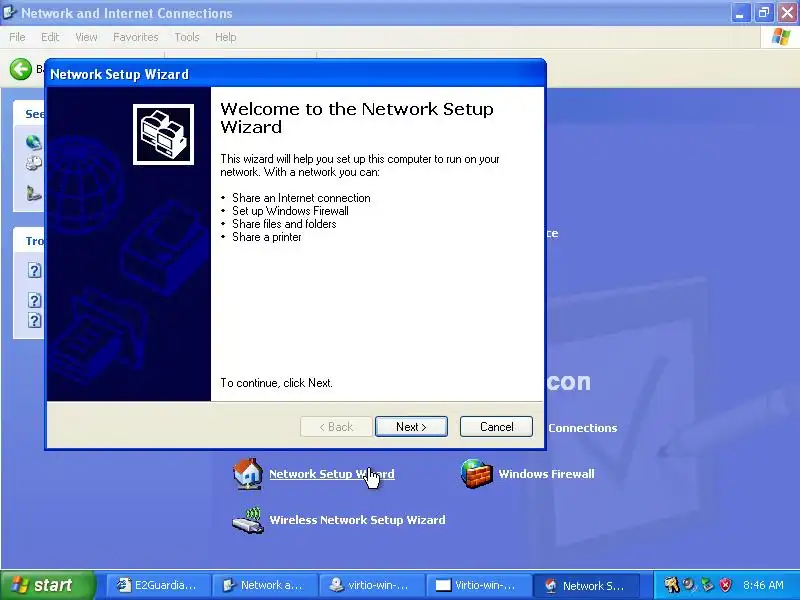Click the 8:46 AM clock
The width and height of the screenshot is (800, 600).
pos(763,585)
